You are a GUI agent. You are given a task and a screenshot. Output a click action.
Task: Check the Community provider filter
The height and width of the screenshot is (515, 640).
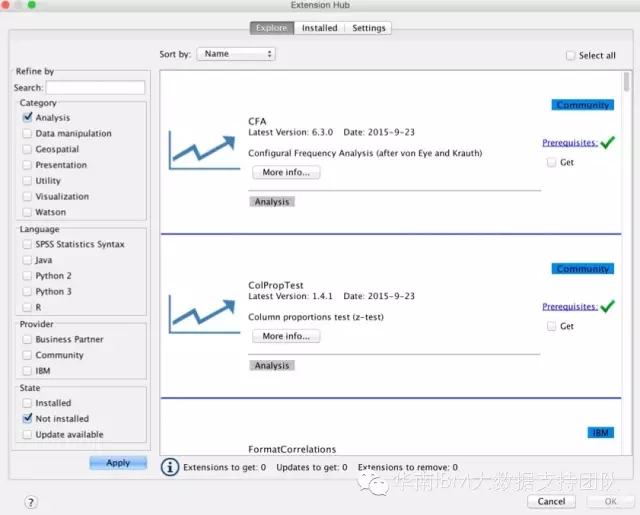pos(27,355)
